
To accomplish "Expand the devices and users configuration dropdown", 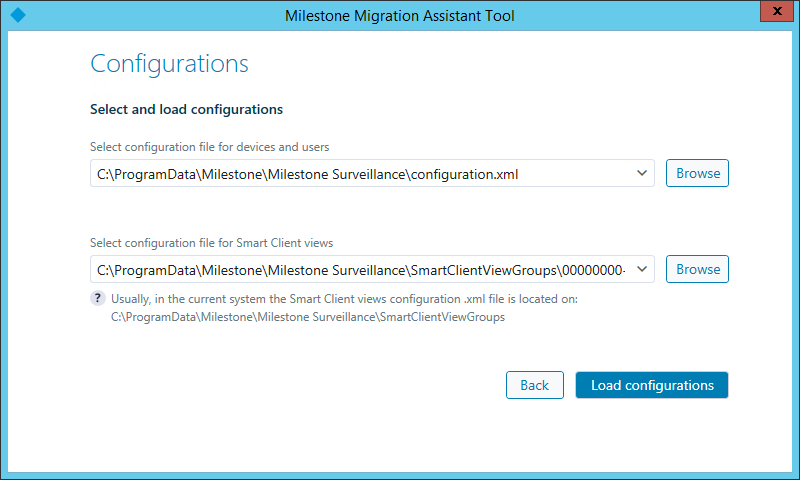I will tap(642, 174).
